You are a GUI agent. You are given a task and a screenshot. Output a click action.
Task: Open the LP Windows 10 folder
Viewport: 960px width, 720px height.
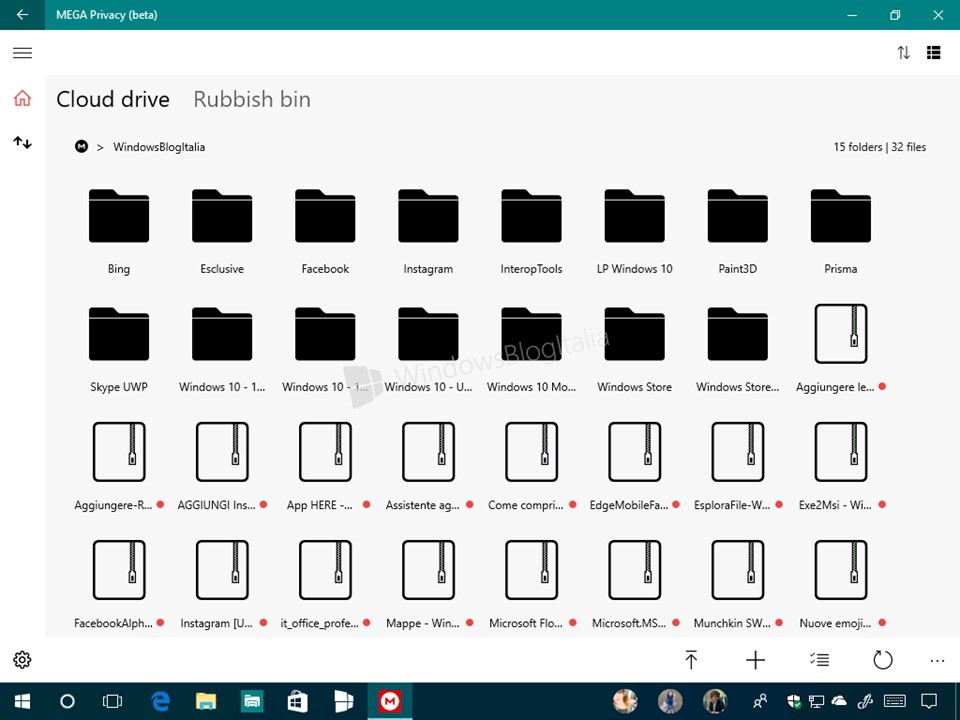[634, 231]
